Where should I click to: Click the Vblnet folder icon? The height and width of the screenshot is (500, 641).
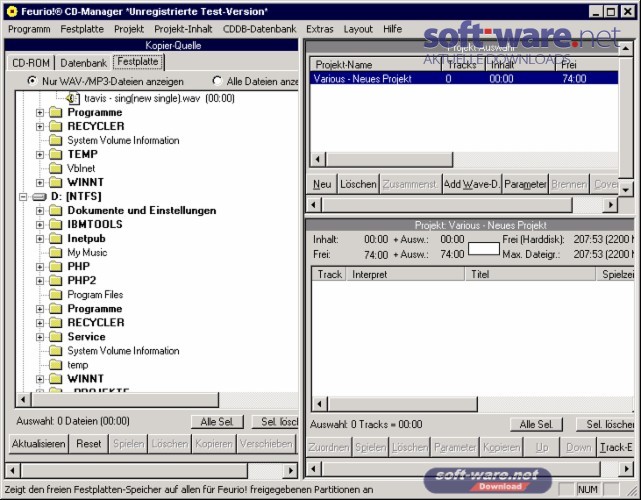click(x=56, y=168)
